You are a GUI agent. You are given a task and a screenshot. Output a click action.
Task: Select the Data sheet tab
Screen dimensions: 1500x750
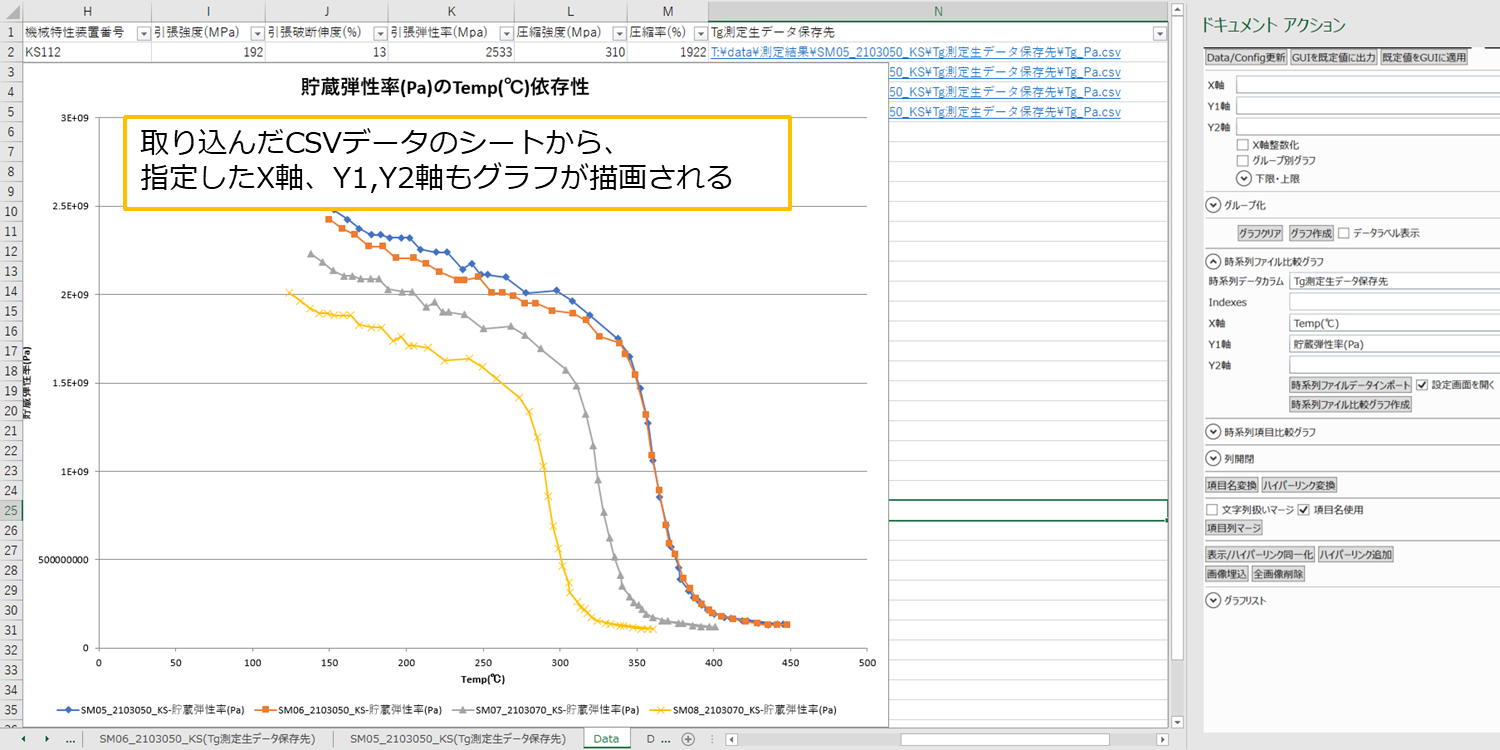[606, 739]
